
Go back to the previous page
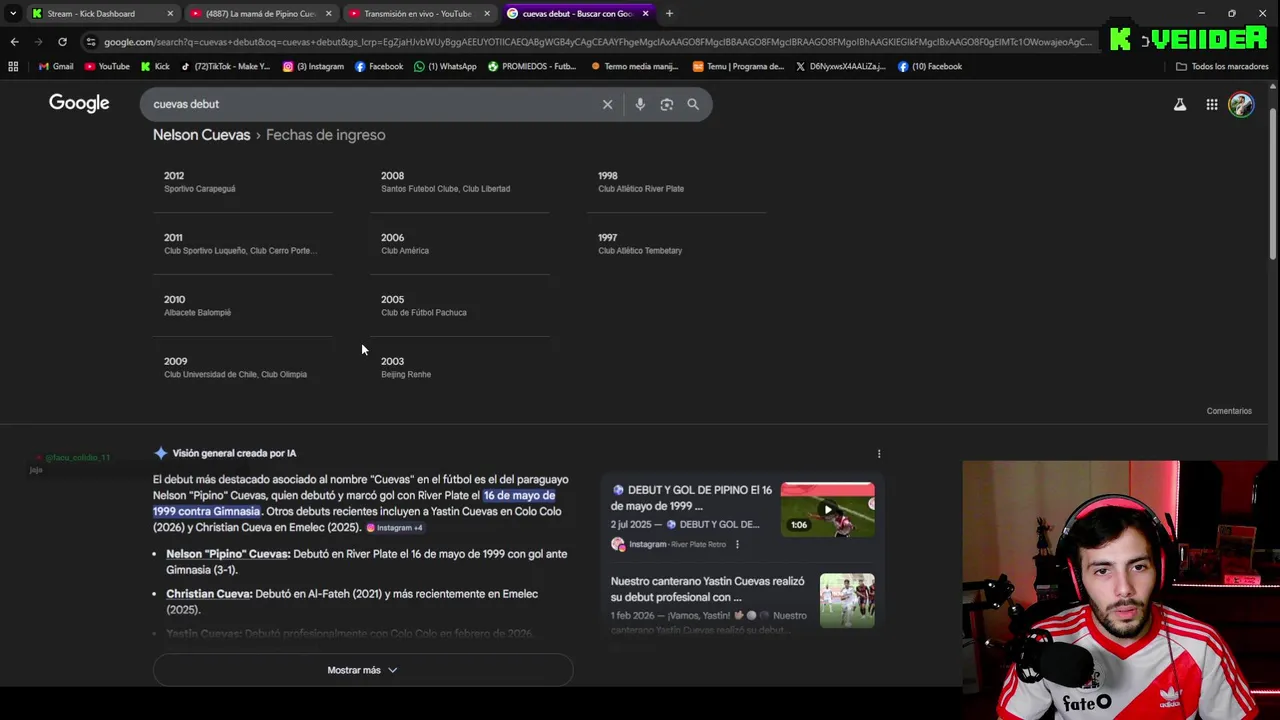pos(14,42)
